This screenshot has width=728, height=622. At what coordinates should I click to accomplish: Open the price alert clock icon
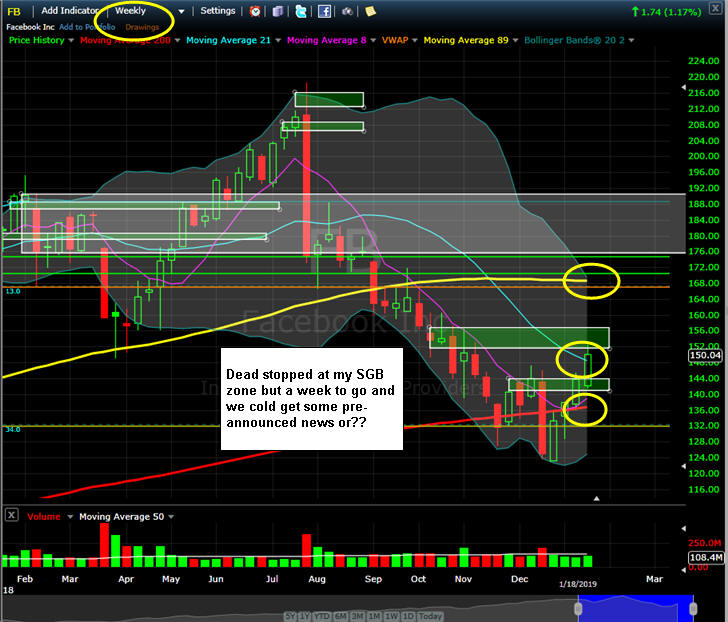pos(255,11)
